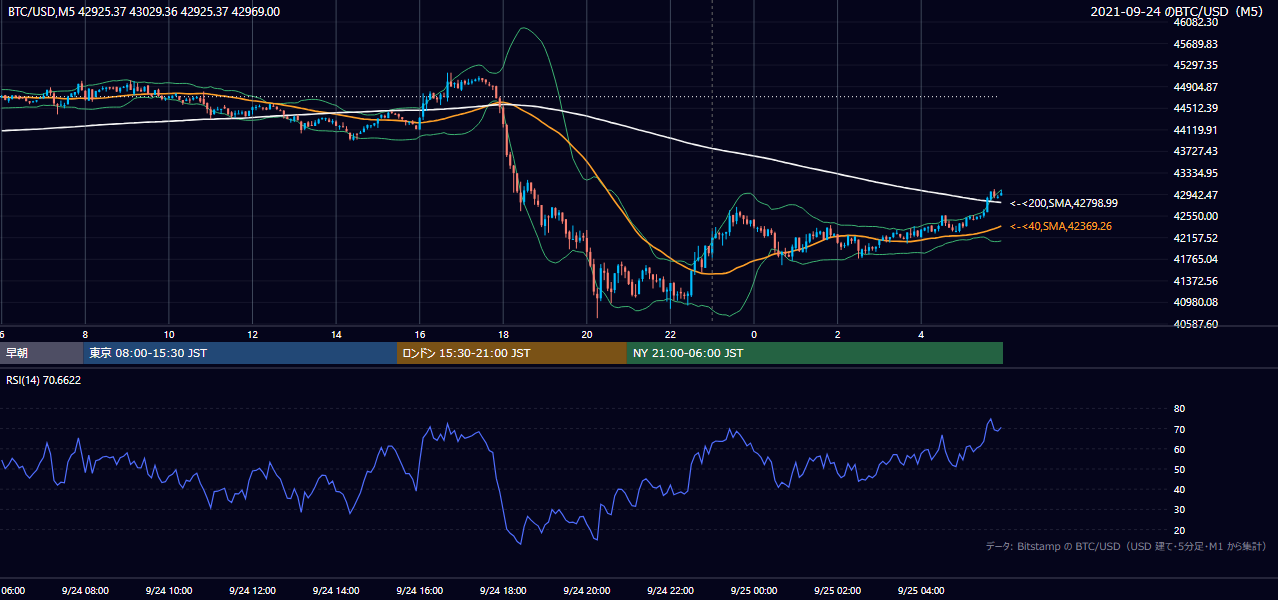Click the 9/24 16:00 time label
Image resolution: width=1278 pixels, height=600 pixels.
tap(419, 591)
